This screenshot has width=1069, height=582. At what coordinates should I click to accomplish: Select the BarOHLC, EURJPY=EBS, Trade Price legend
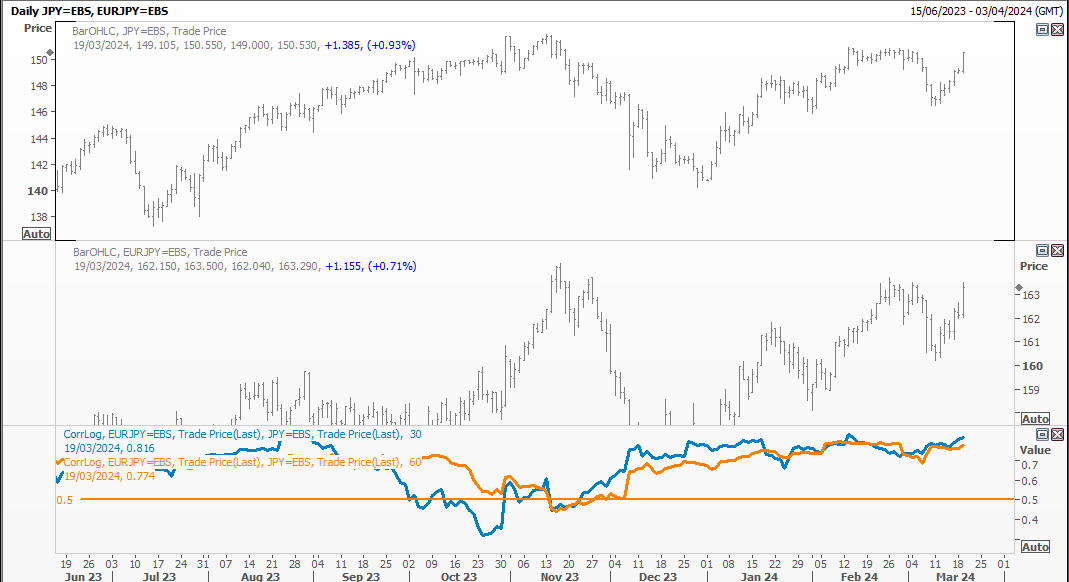(160, 251)
